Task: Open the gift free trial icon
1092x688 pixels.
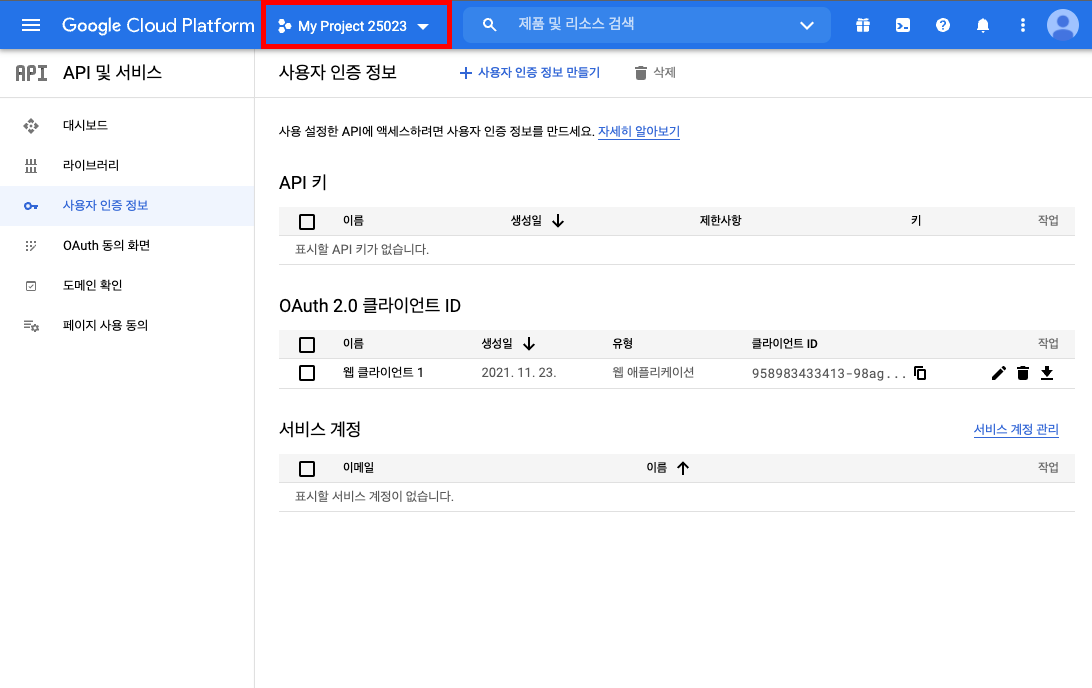Action: [863, 25]
